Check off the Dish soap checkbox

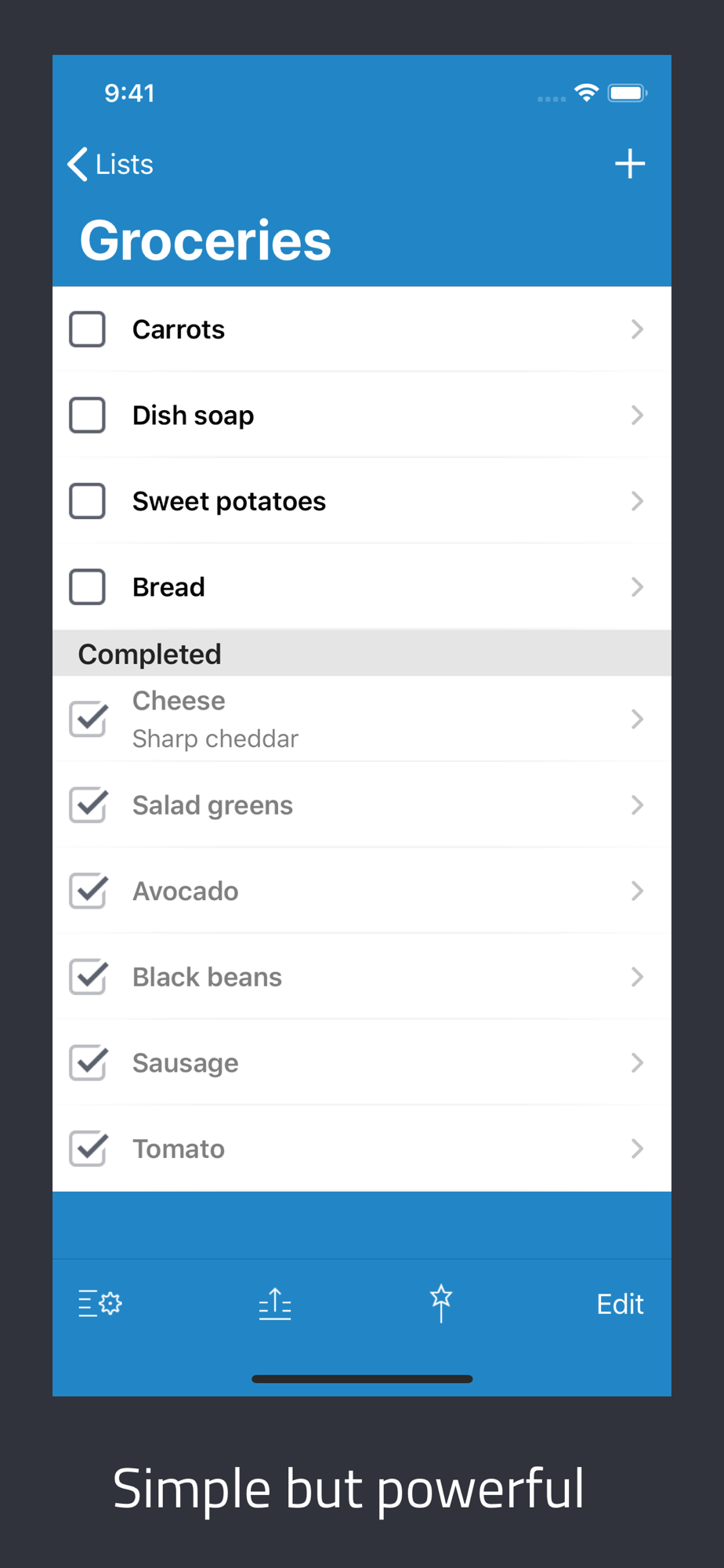coord(88,415)
